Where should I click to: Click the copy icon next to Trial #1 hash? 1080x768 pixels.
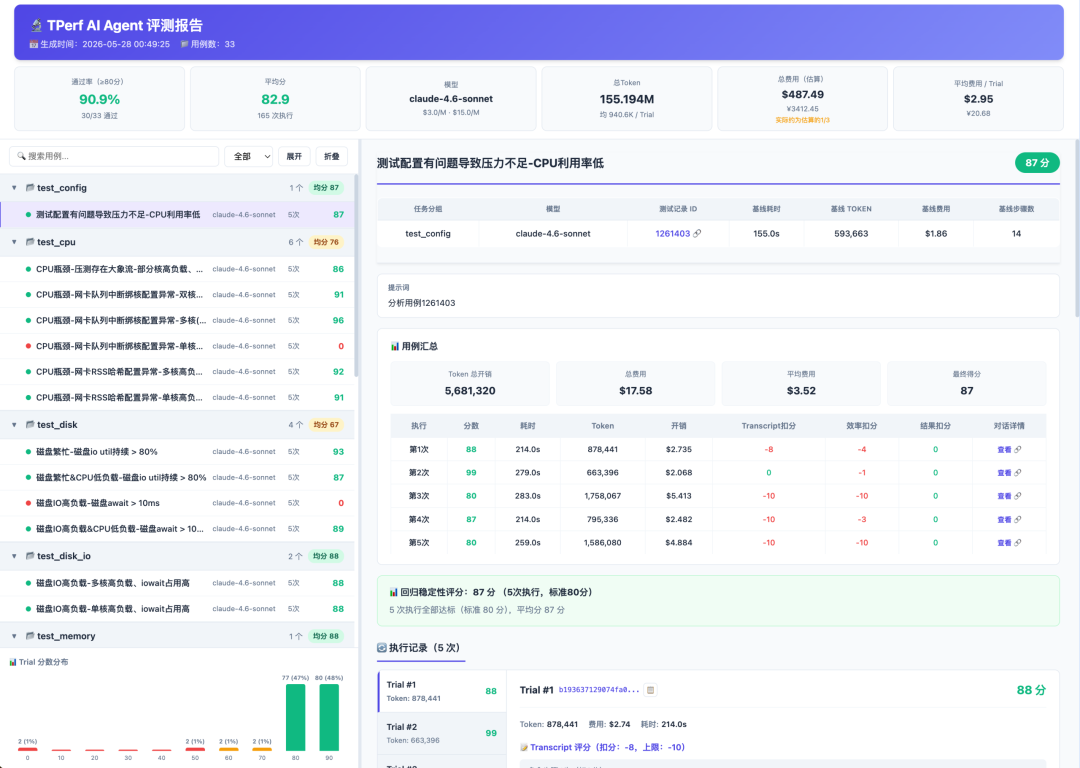(650, 689)
